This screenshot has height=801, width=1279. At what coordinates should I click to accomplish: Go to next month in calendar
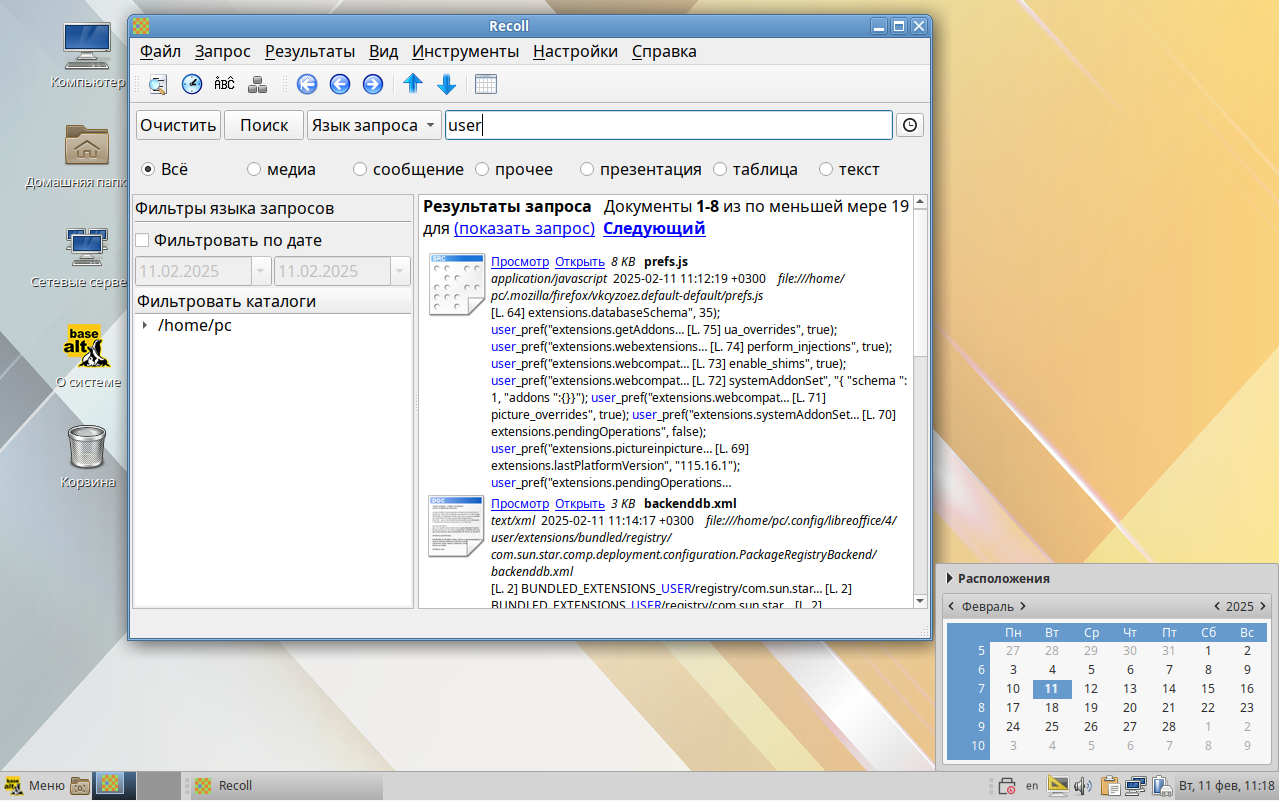pyautogui.click(x=1023, y=606)
